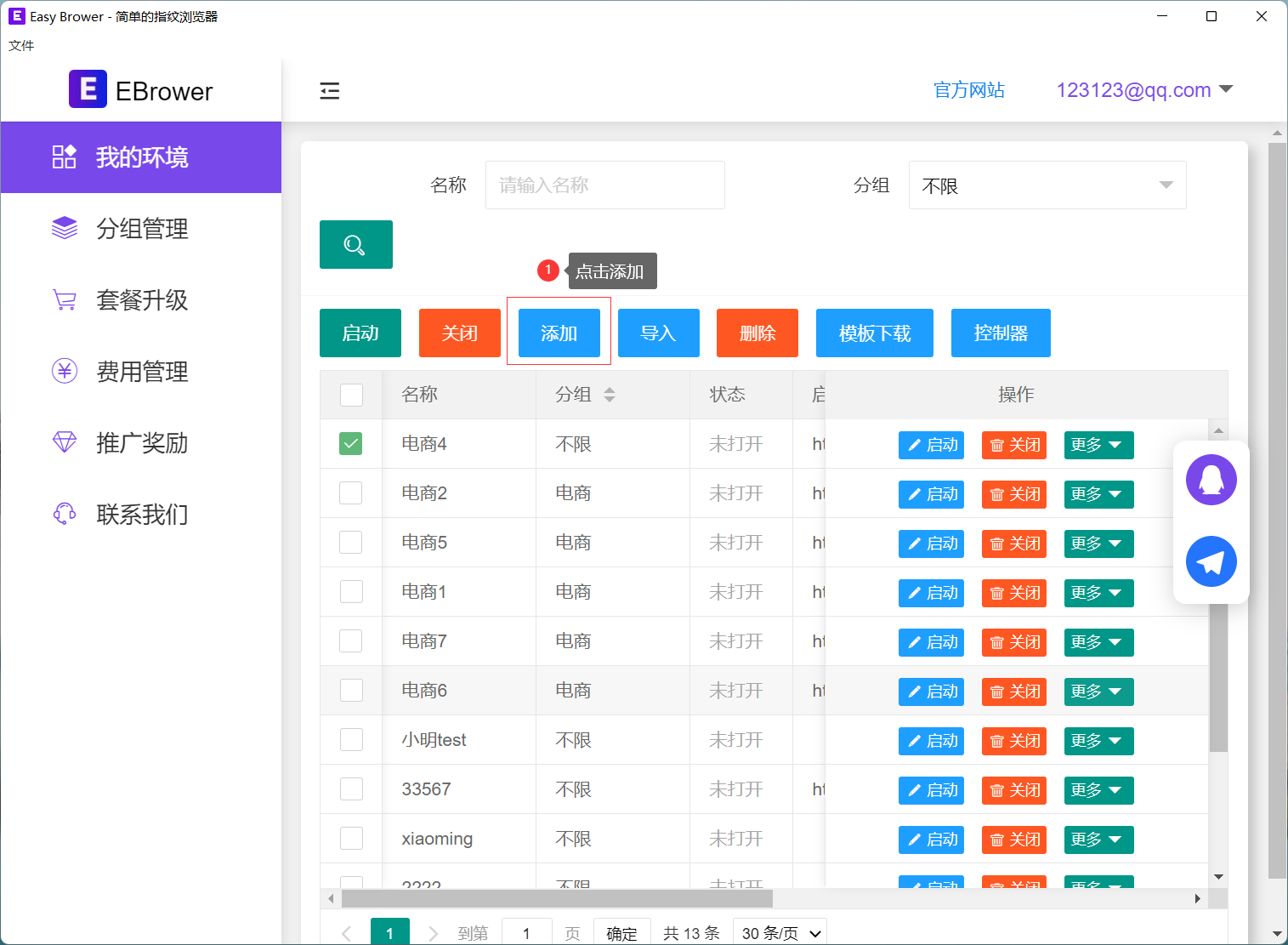Open the 123123@qq.com account dropdown

coord(1144,90)
